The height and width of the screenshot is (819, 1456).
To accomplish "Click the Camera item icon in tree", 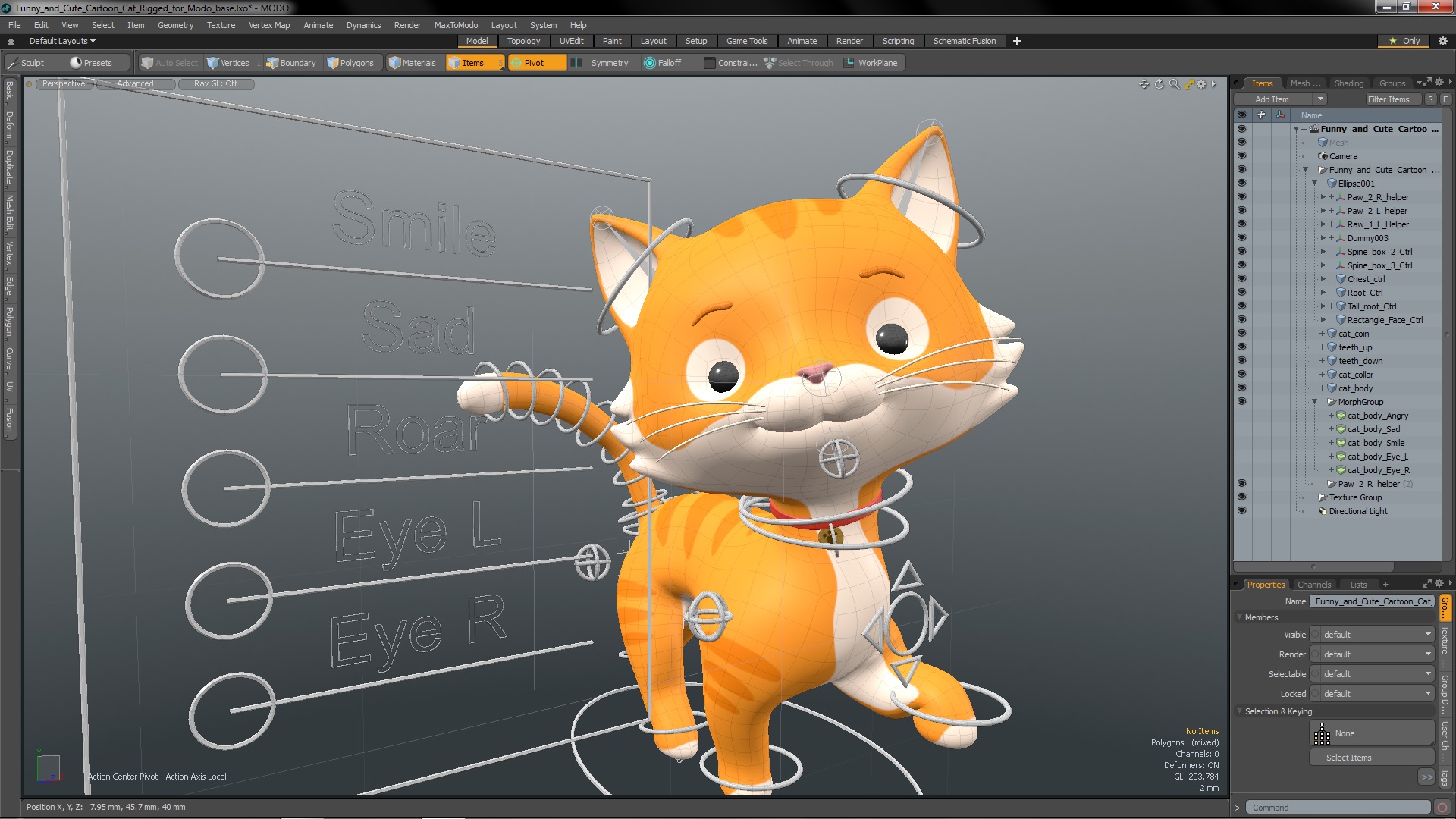I will coord(1323,156).
